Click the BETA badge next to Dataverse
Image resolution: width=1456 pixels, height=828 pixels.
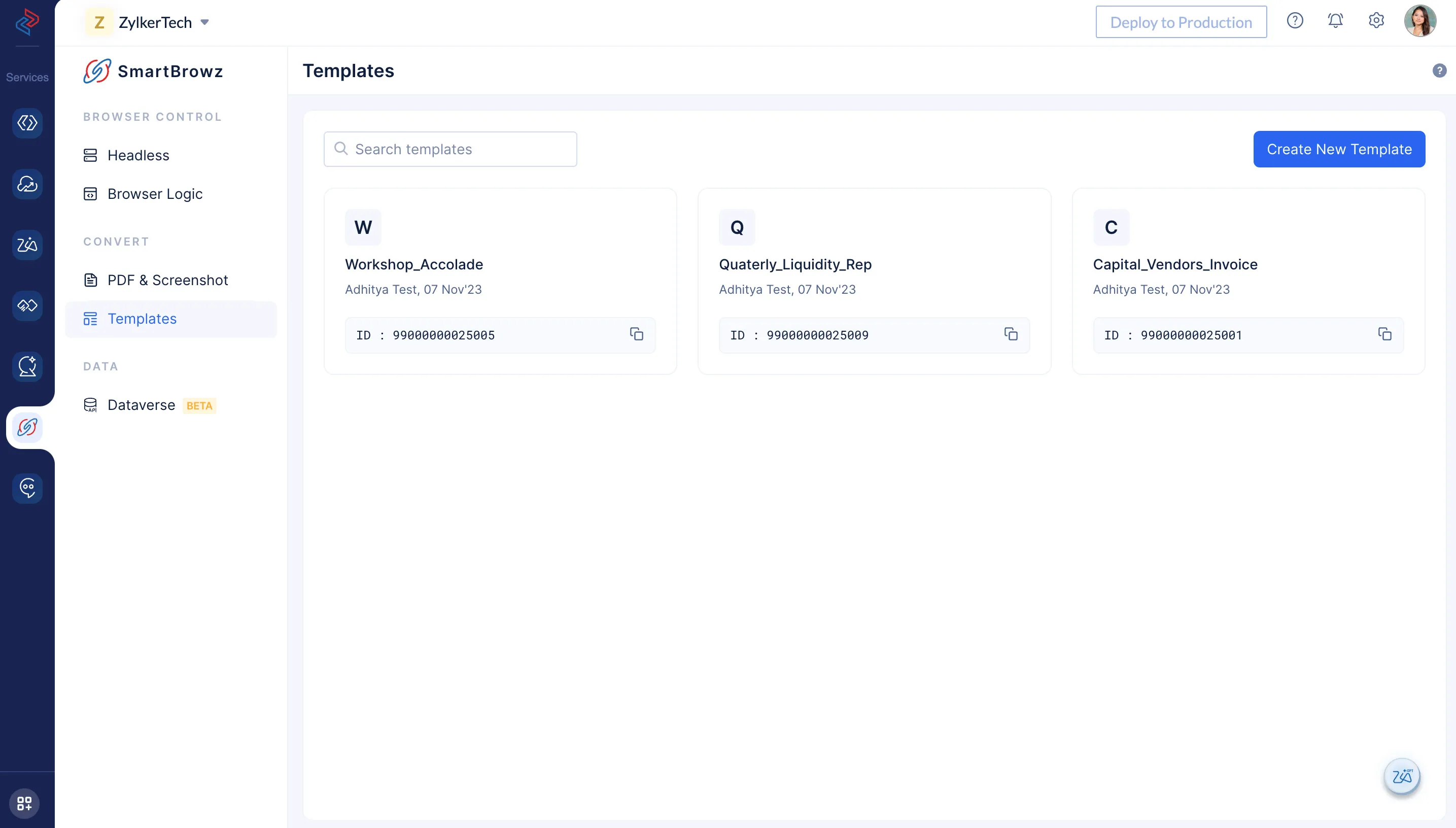click(199, 405)
